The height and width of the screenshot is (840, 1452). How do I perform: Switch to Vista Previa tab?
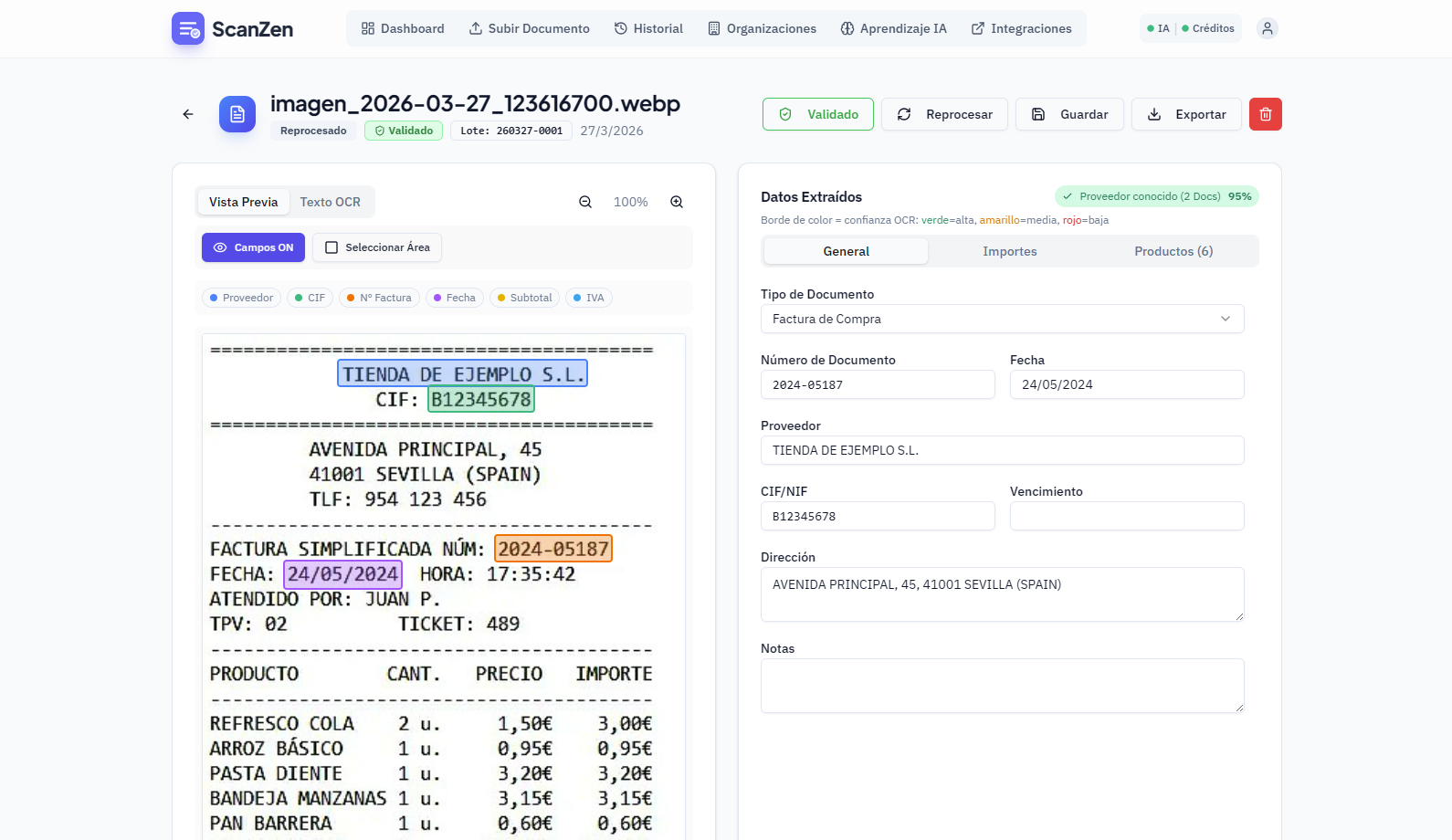click(x=243, y=202)
